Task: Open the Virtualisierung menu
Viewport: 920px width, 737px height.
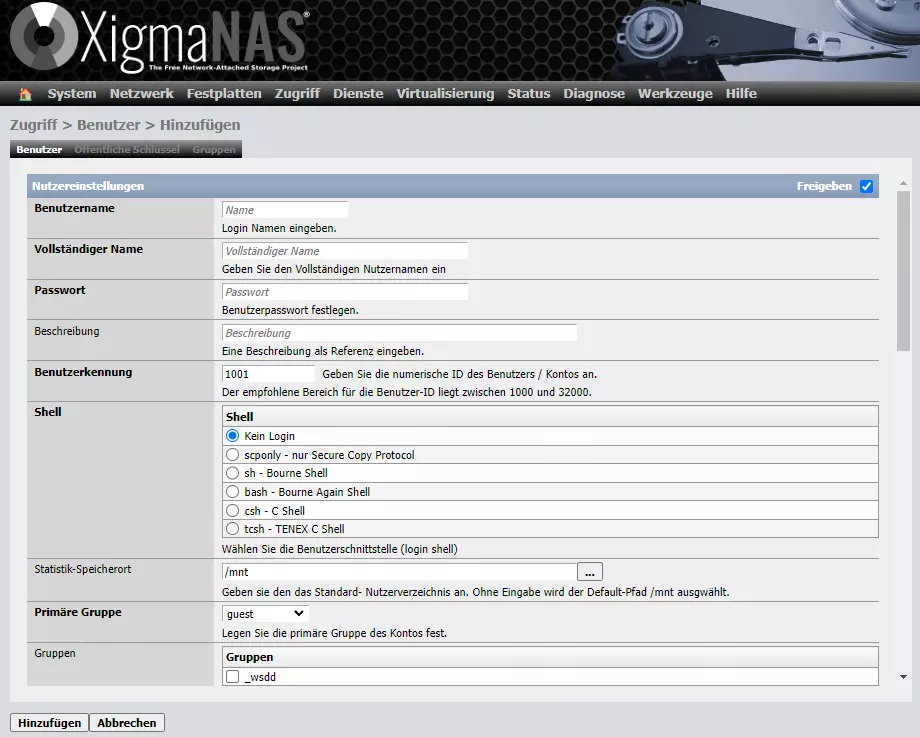Action: point(445,93)
